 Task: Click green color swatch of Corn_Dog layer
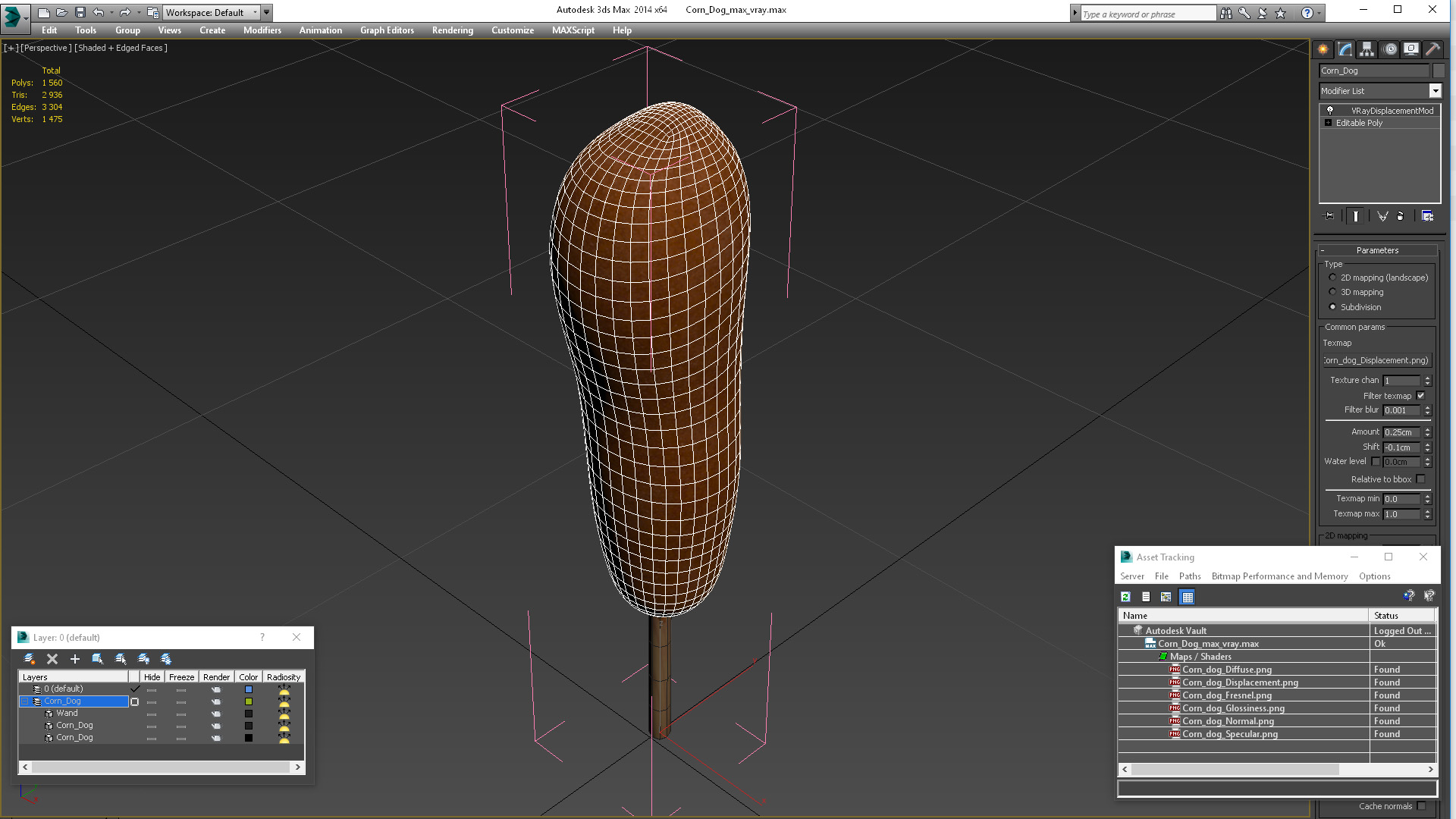[248, 701]
